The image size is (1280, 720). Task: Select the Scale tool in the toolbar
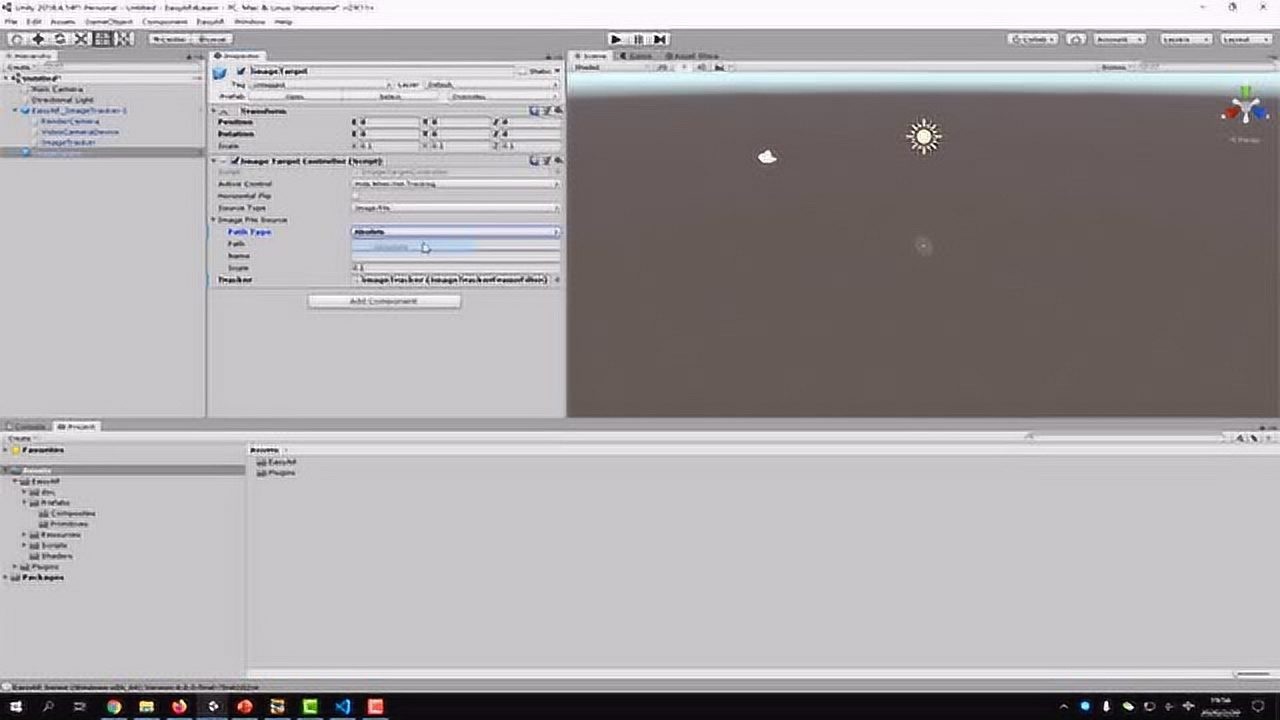point(82,39)
